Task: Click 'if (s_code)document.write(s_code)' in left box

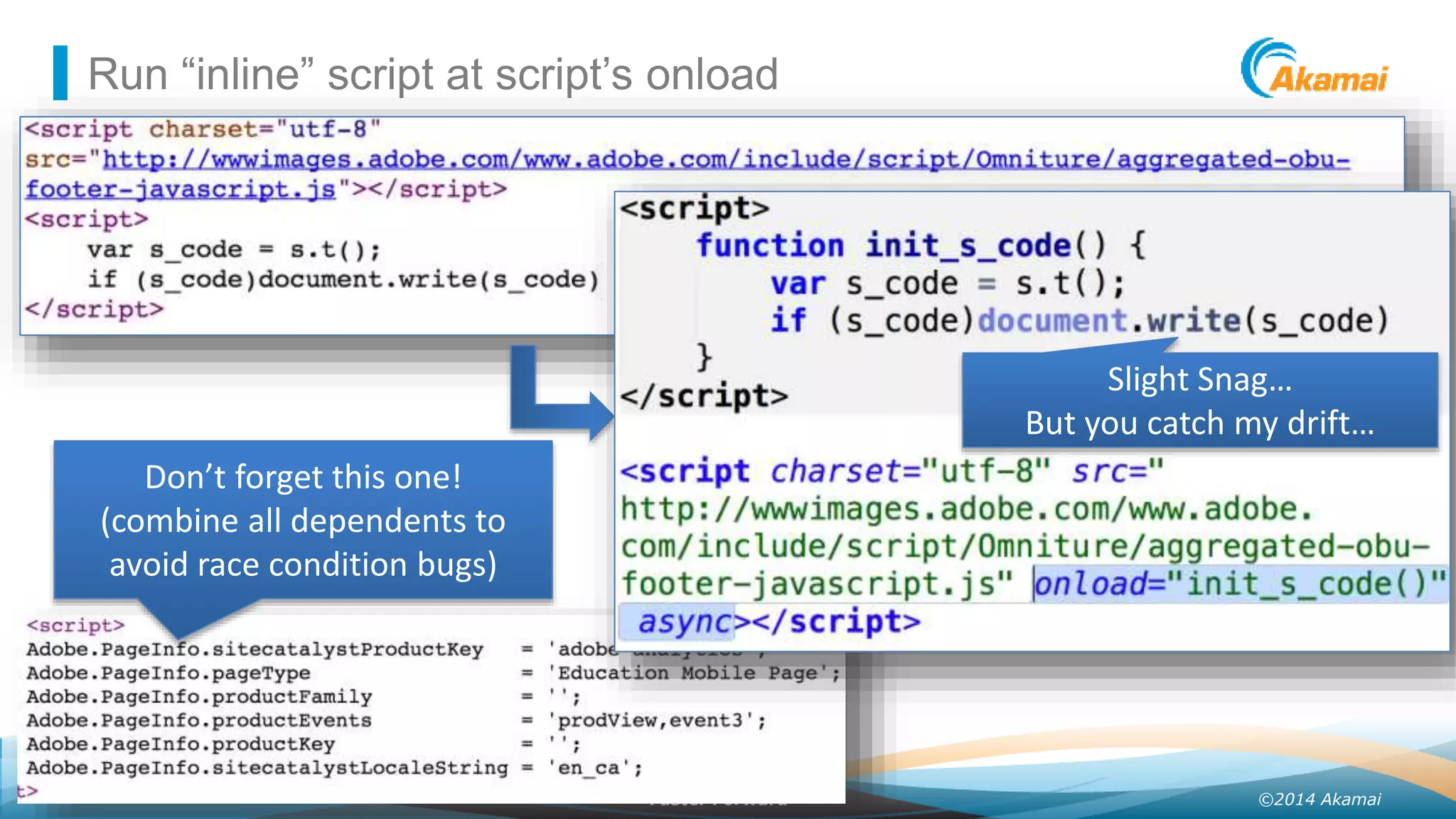Action: pyautogui.click(x=343, y=279)
